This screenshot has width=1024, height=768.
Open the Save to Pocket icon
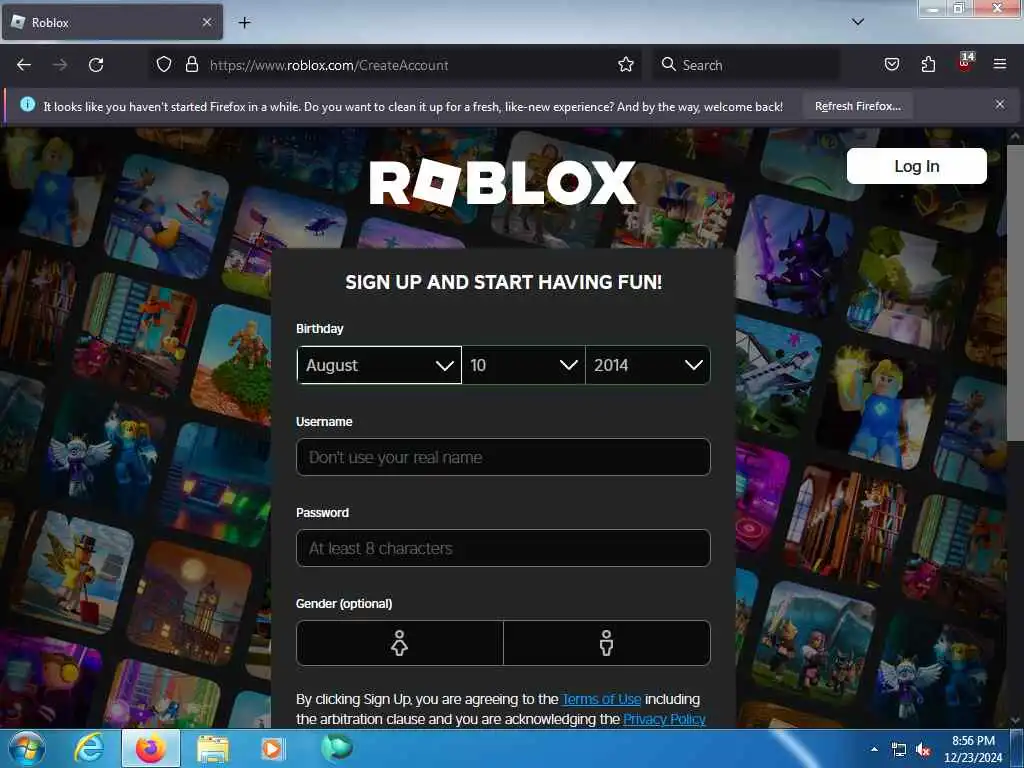[x=891, y=65]
